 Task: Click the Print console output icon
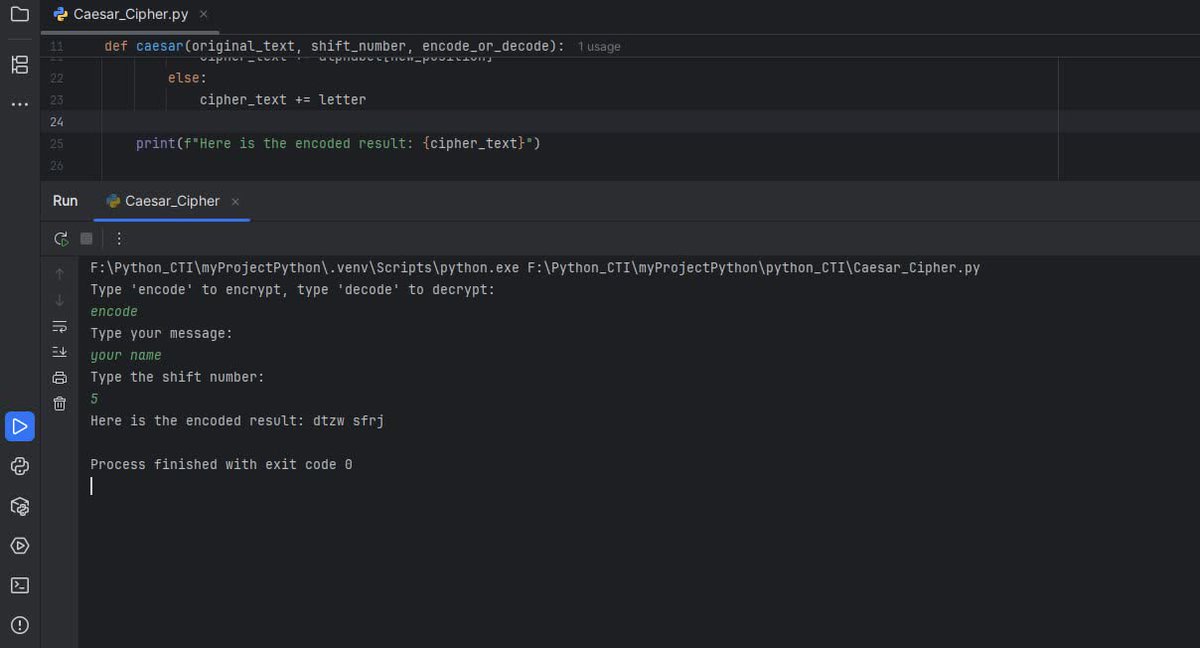point(59,378)
